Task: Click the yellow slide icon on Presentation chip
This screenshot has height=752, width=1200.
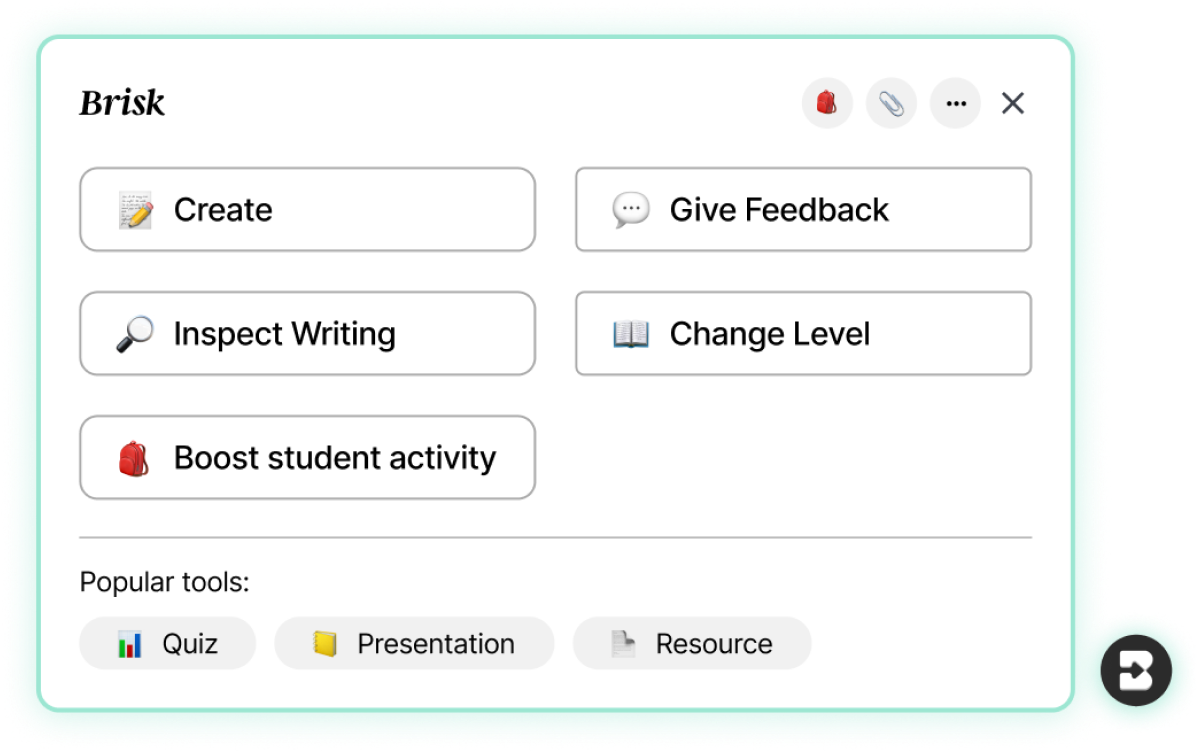Action: 325,644
